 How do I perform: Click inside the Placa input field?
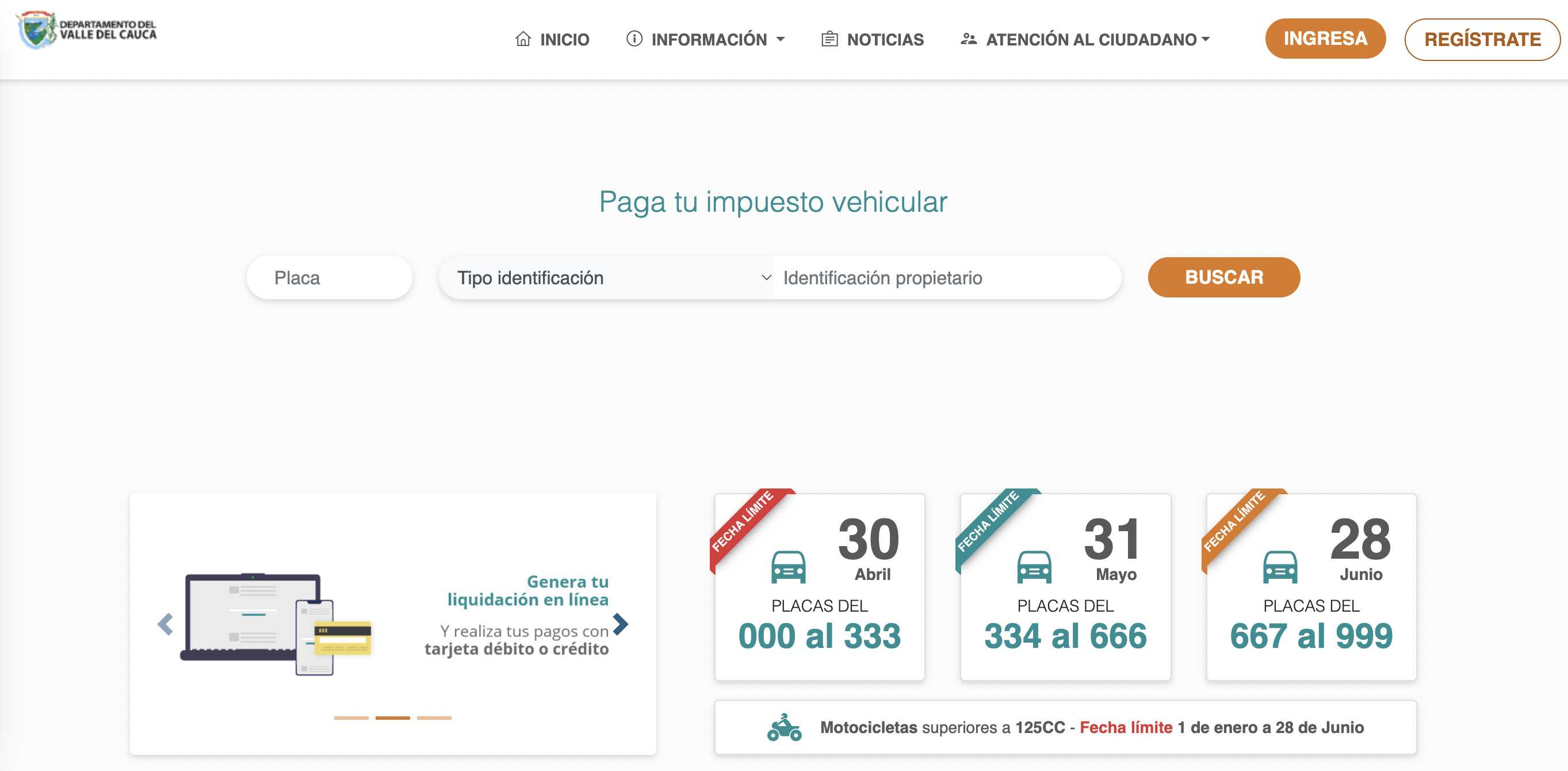330,277
